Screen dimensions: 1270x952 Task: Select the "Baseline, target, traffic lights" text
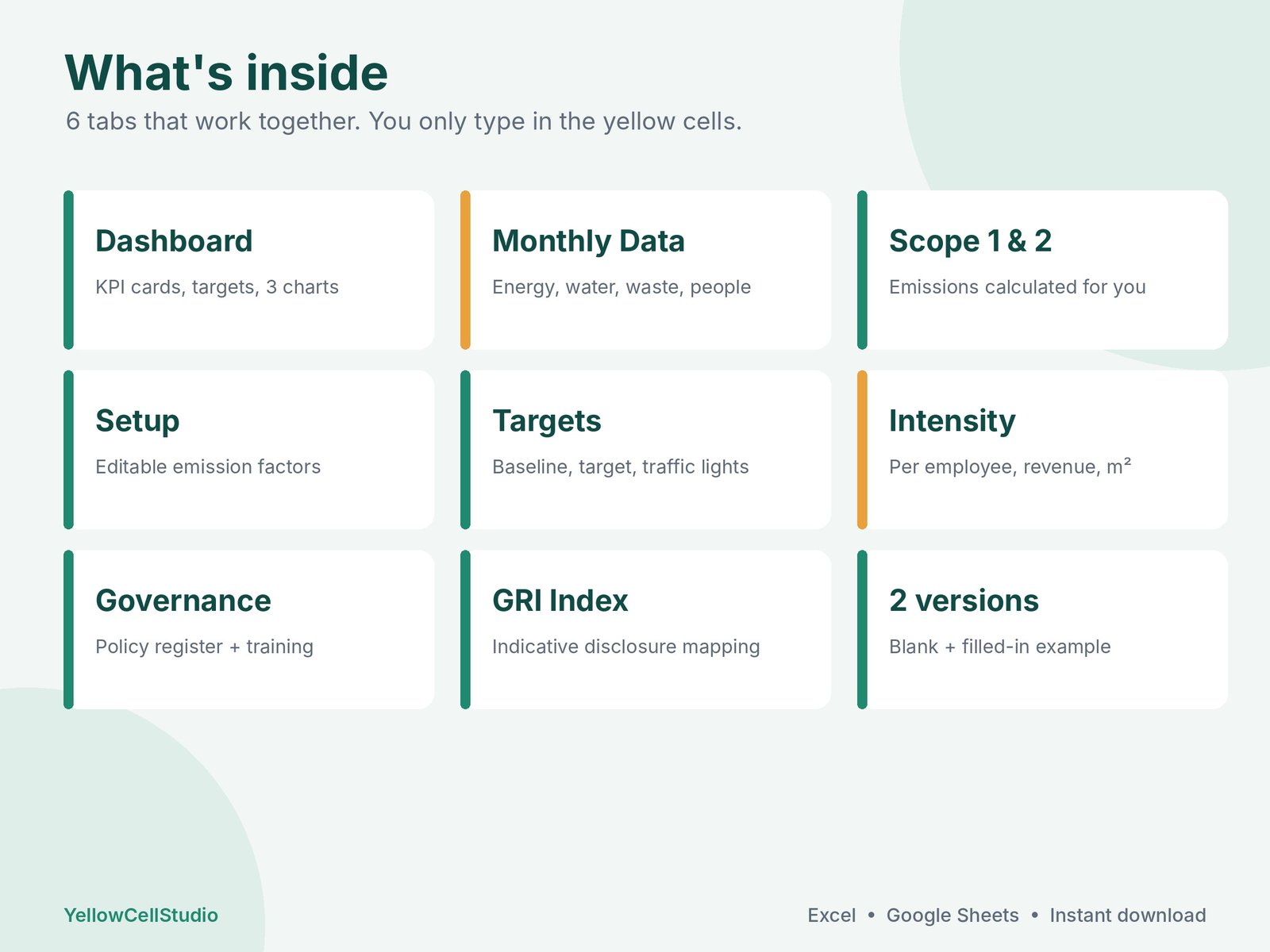click(x=620, y=467)
